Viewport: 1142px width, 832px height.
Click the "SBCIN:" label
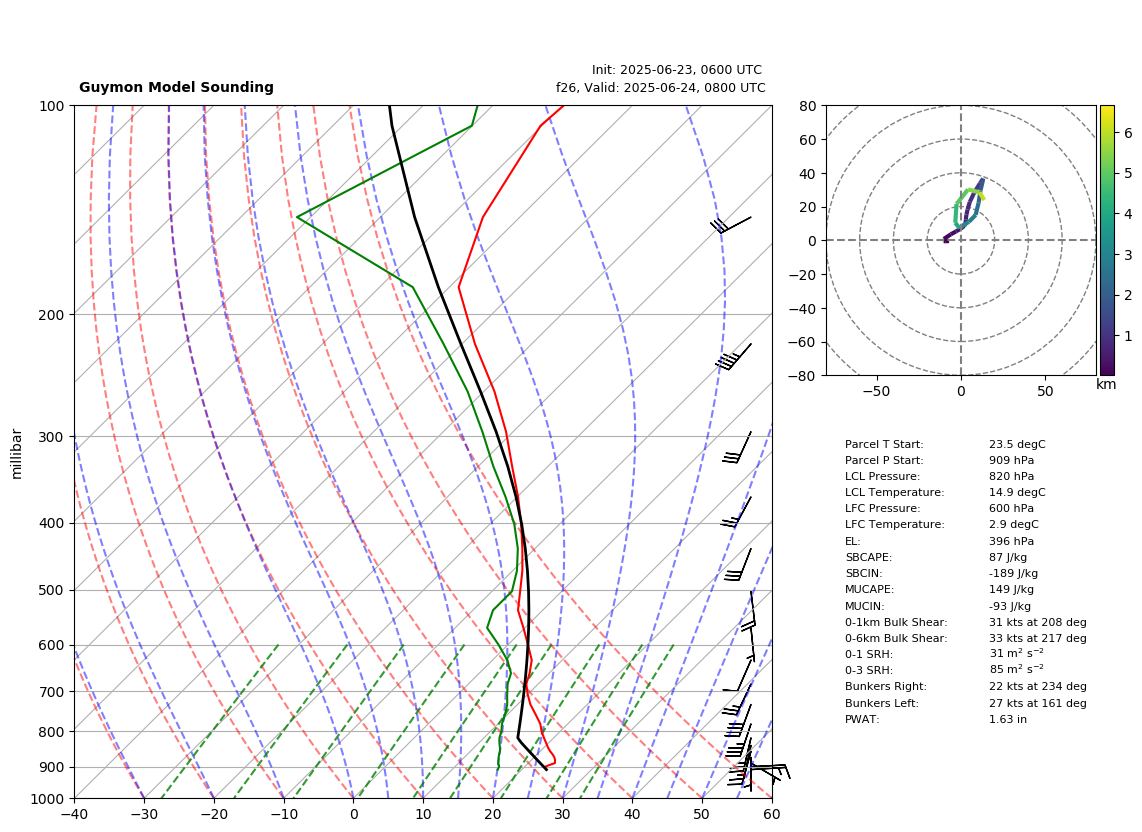tap(864, 573)
